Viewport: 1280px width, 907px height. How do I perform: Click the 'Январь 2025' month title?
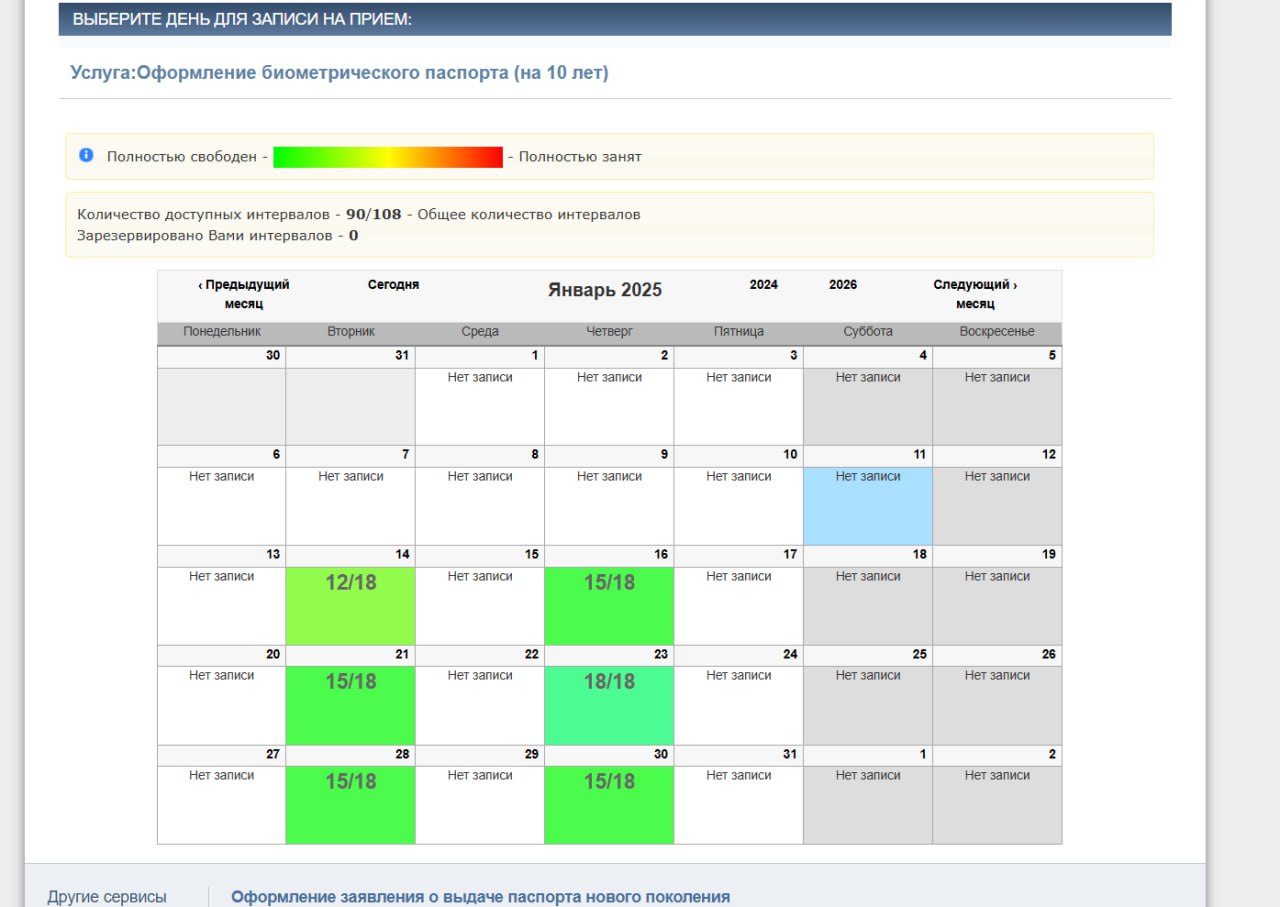tap(604, 290)
